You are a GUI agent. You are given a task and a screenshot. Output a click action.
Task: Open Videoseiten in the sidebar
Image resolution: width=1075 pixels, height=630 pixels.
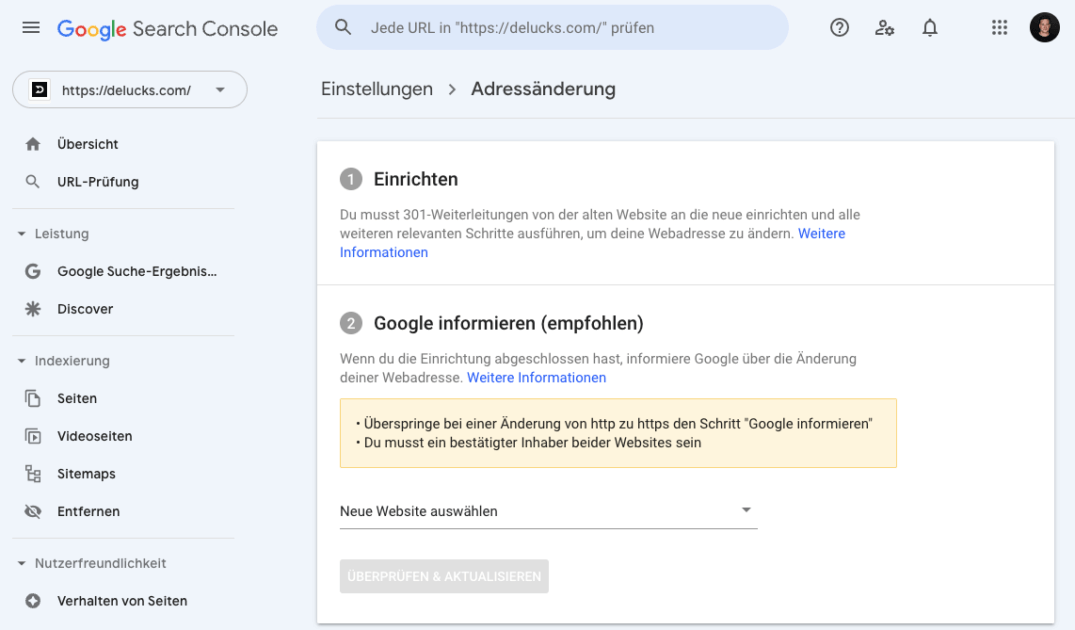tap(94, 436)
